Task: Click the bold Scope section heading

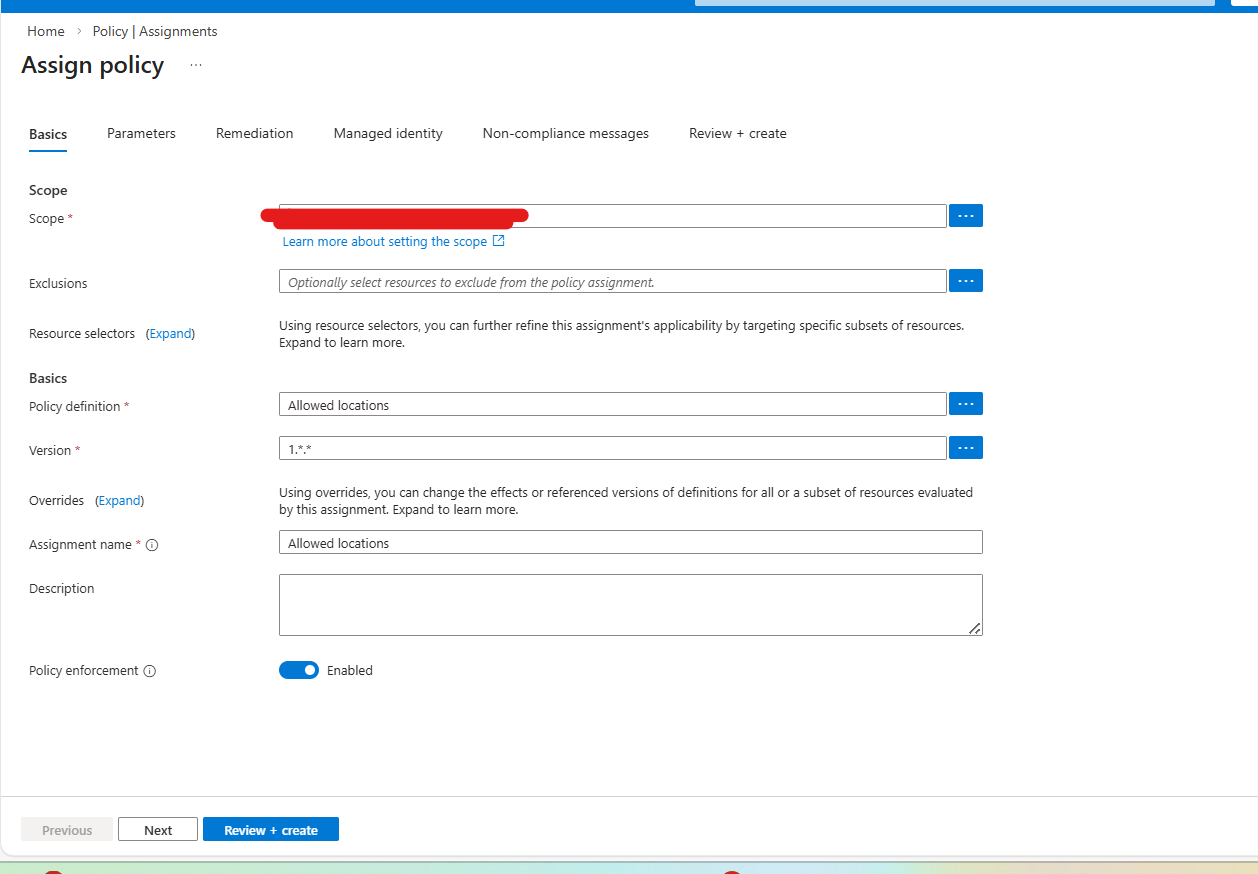Action: (48, 190)
